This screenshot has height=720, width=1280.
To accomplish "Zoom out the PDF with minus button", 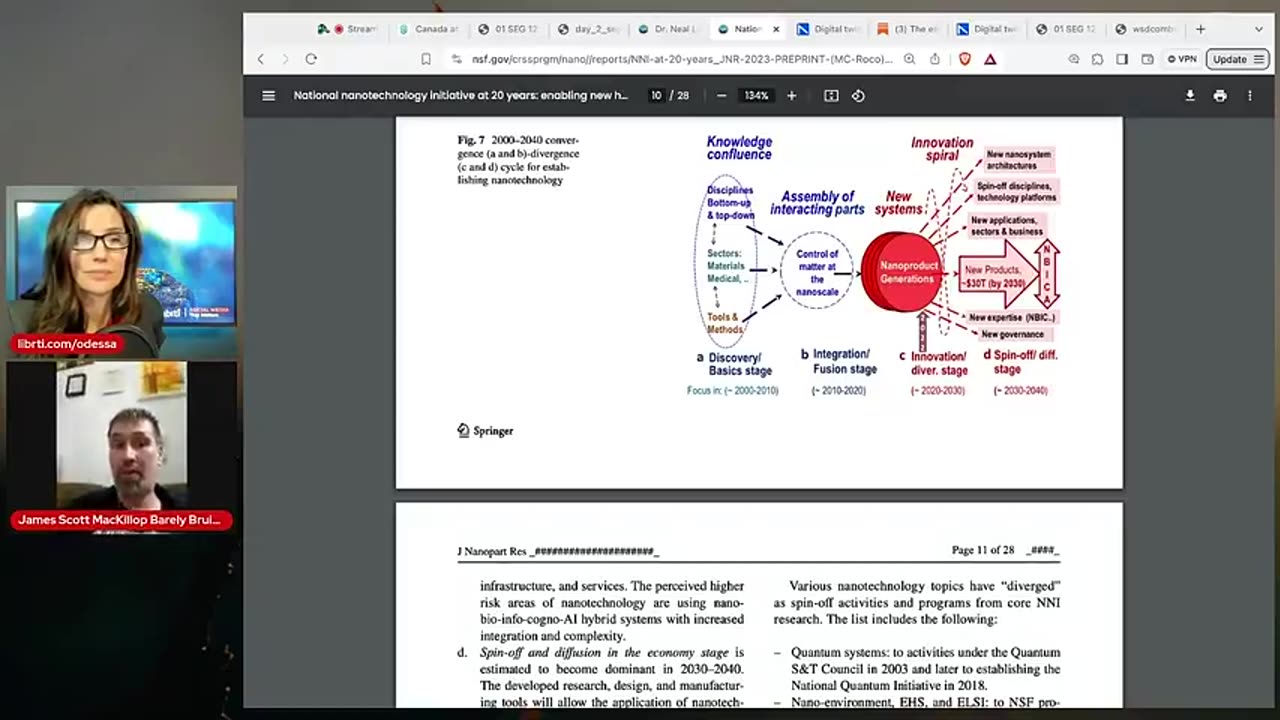I will point(721,96).
